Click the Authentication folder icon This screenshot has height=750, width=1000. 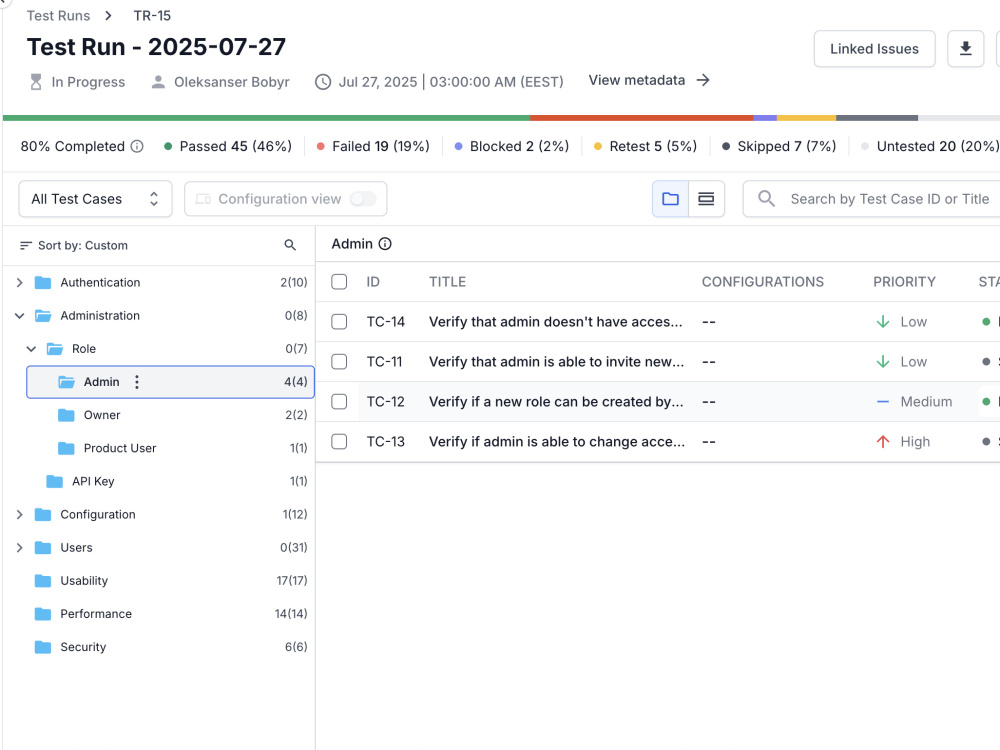click(43, 283)
